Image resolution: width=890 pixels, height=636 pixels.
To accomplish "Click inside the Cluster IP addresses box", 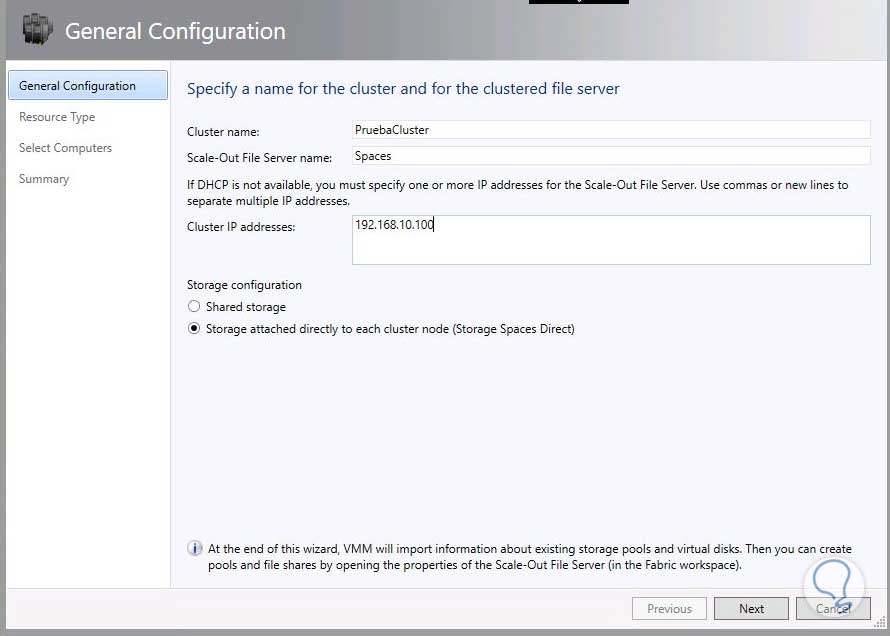I will [611, 240].
